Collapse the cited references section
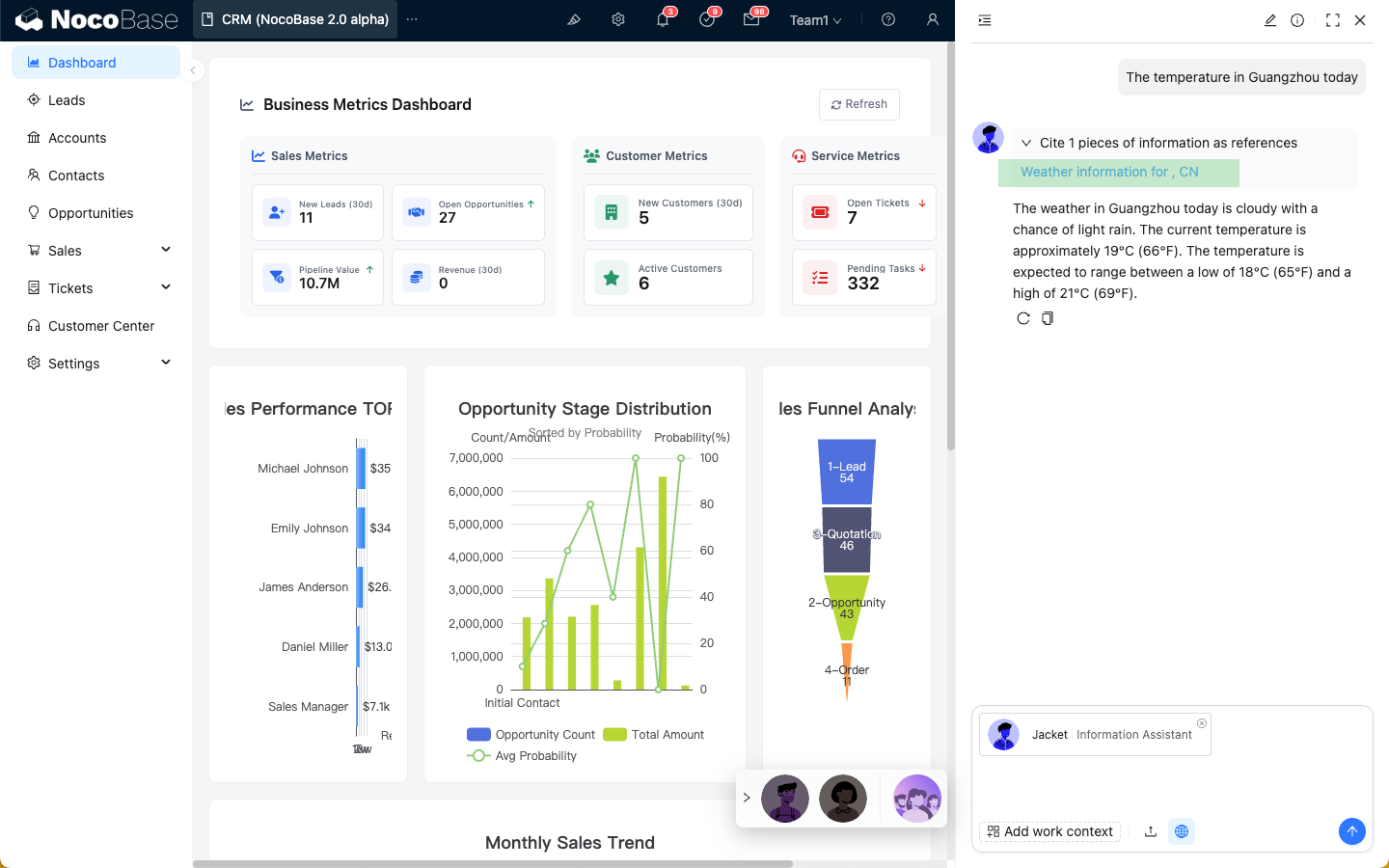Screen dimensions: 1389x868 pyautogui.click(x=1026, y=143)
